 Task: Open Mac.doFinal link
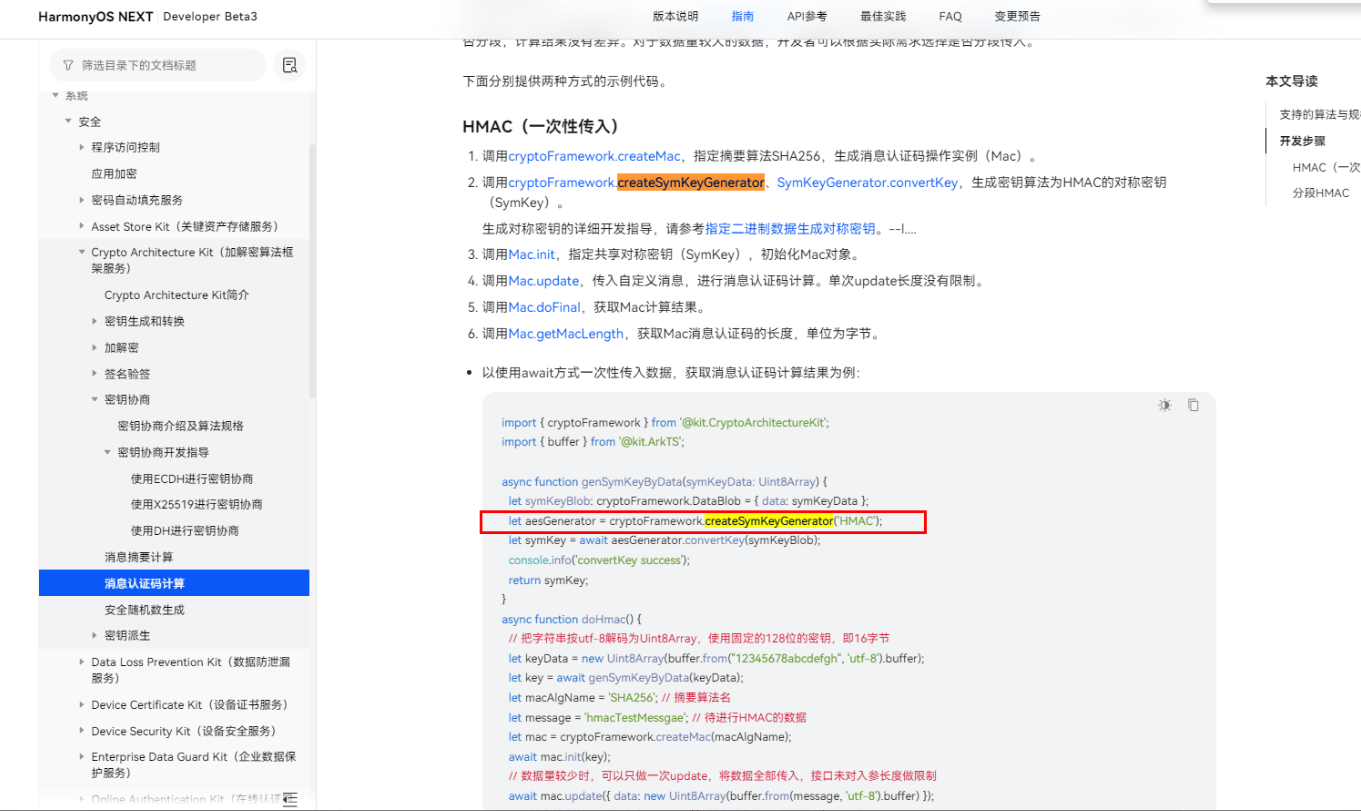click(x=544, y=308)
